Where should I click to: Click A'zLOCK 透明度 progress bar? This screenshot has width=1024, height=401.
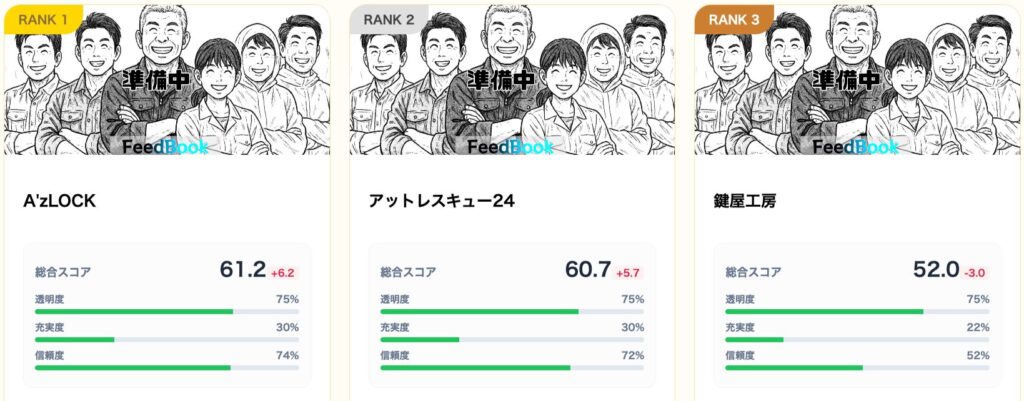click(167, 311)
